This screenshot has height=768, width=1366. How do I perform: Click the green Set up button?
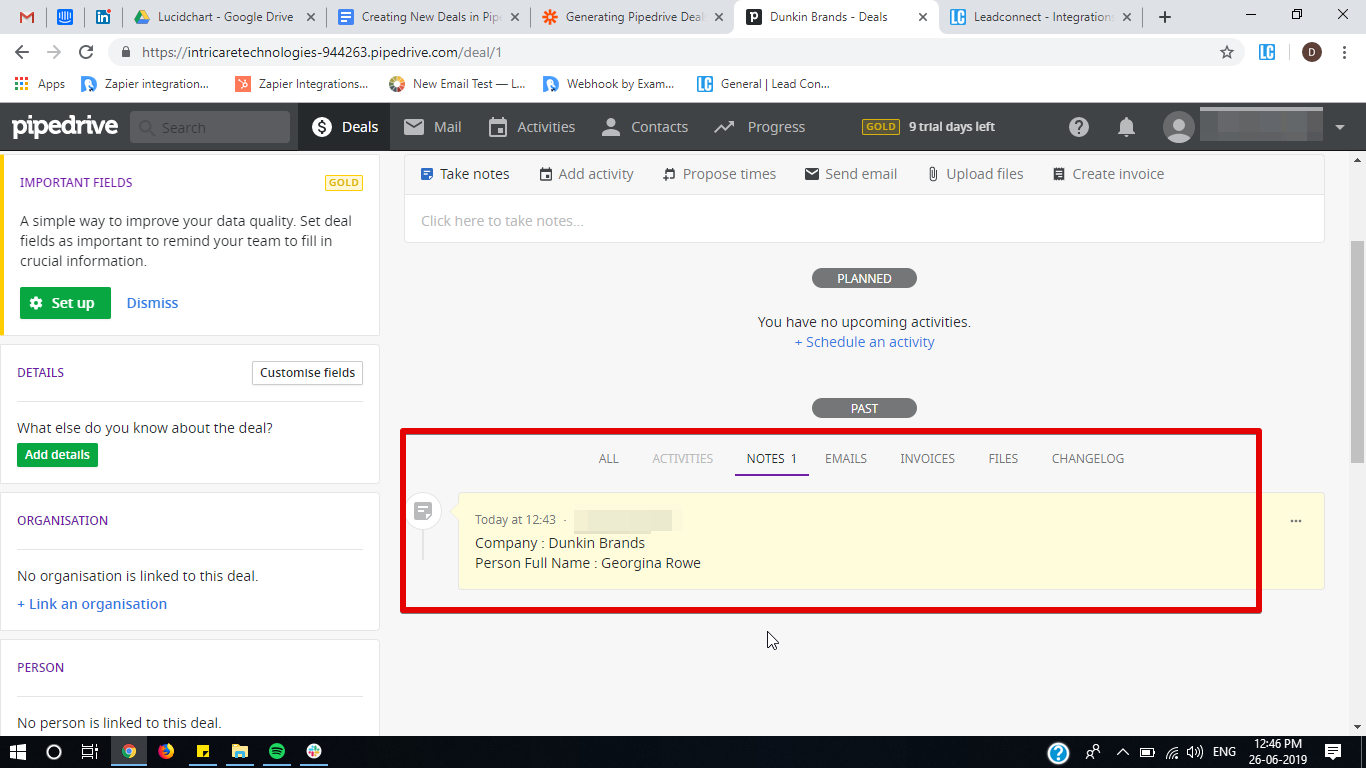click(65, 303)
